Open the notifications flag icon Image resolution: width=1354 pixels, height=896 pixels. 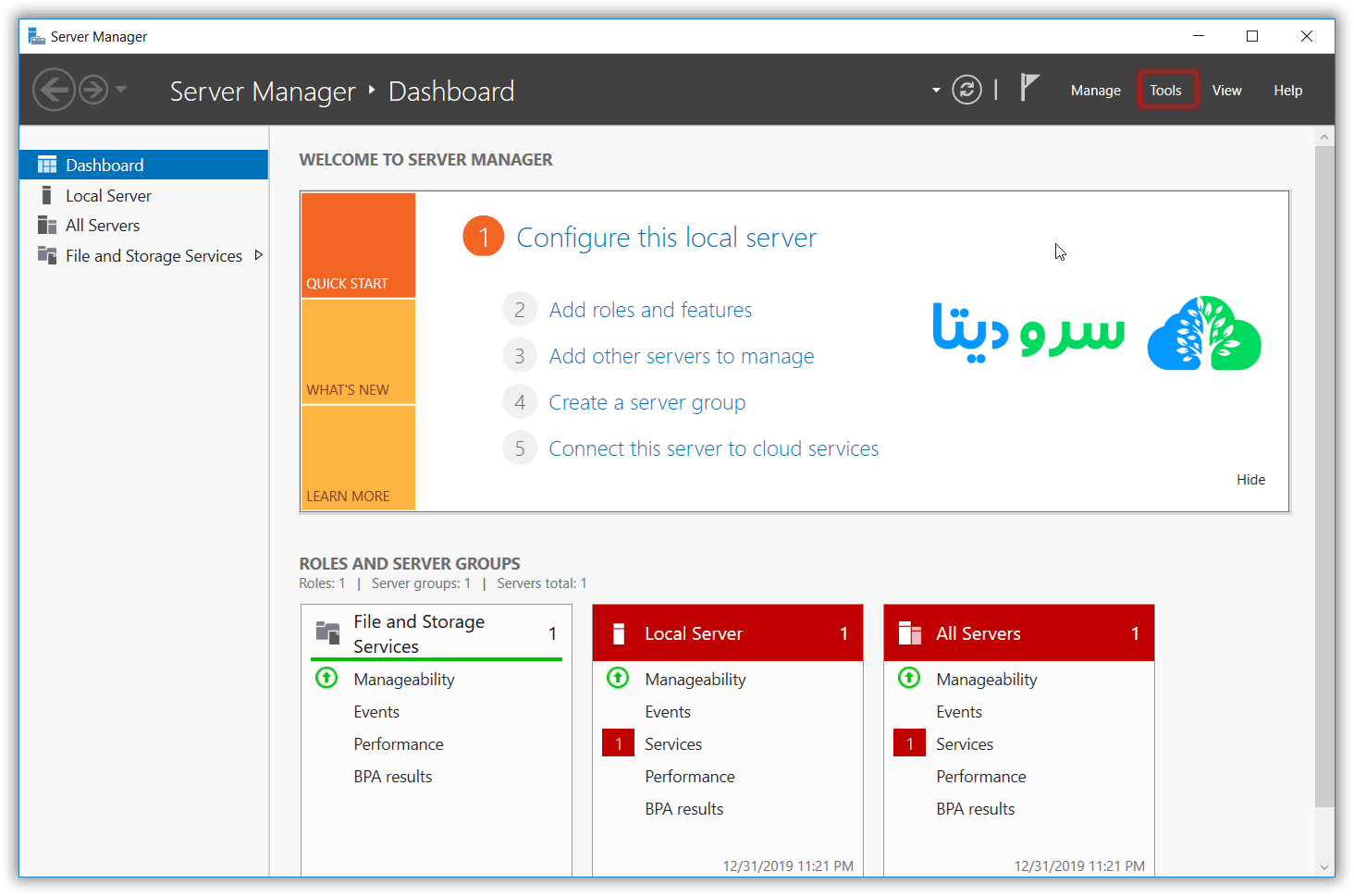[x=1029, y=89]
